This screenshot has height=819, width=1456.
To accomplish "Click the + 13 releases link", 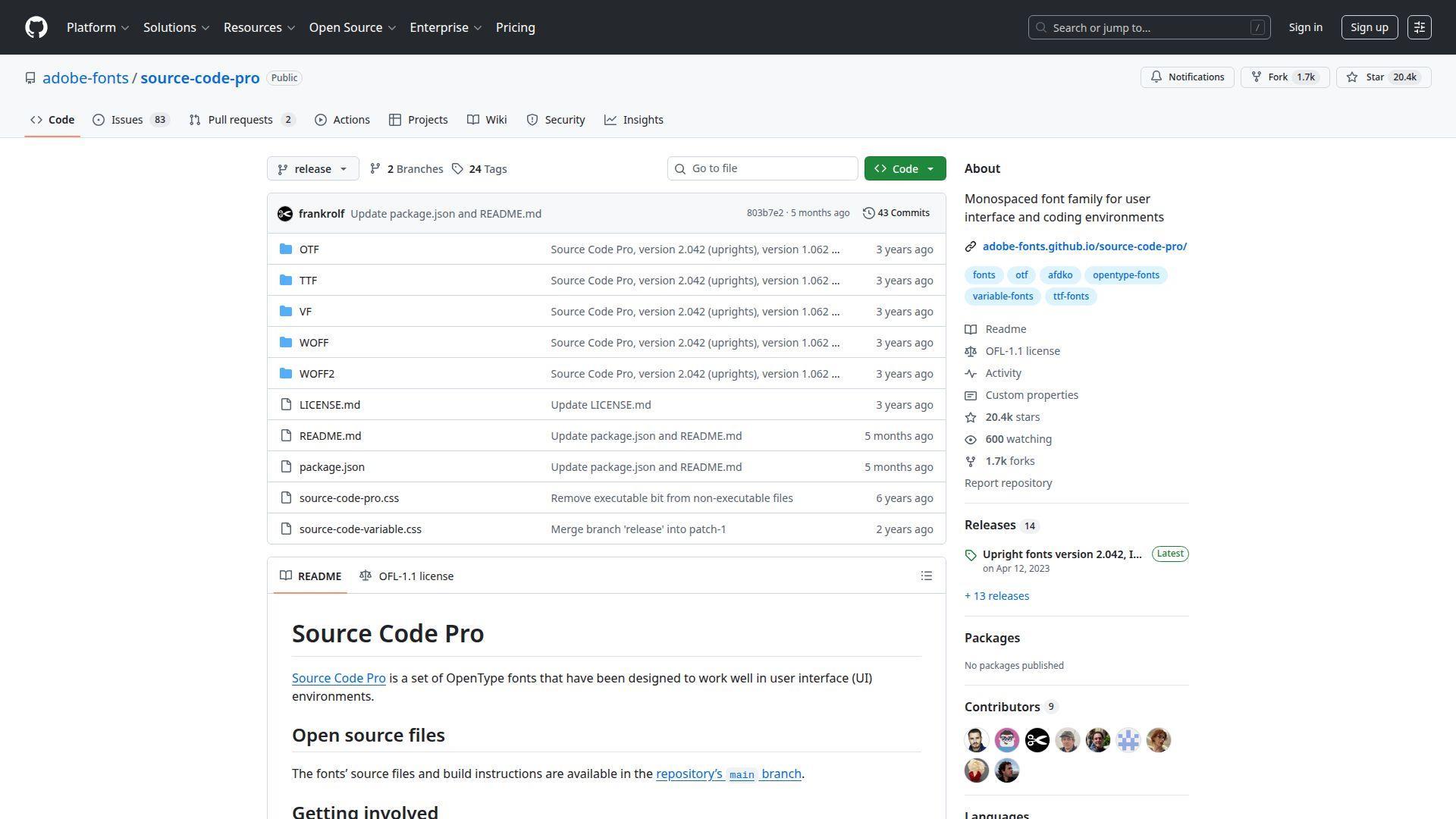I will (996, 596).
